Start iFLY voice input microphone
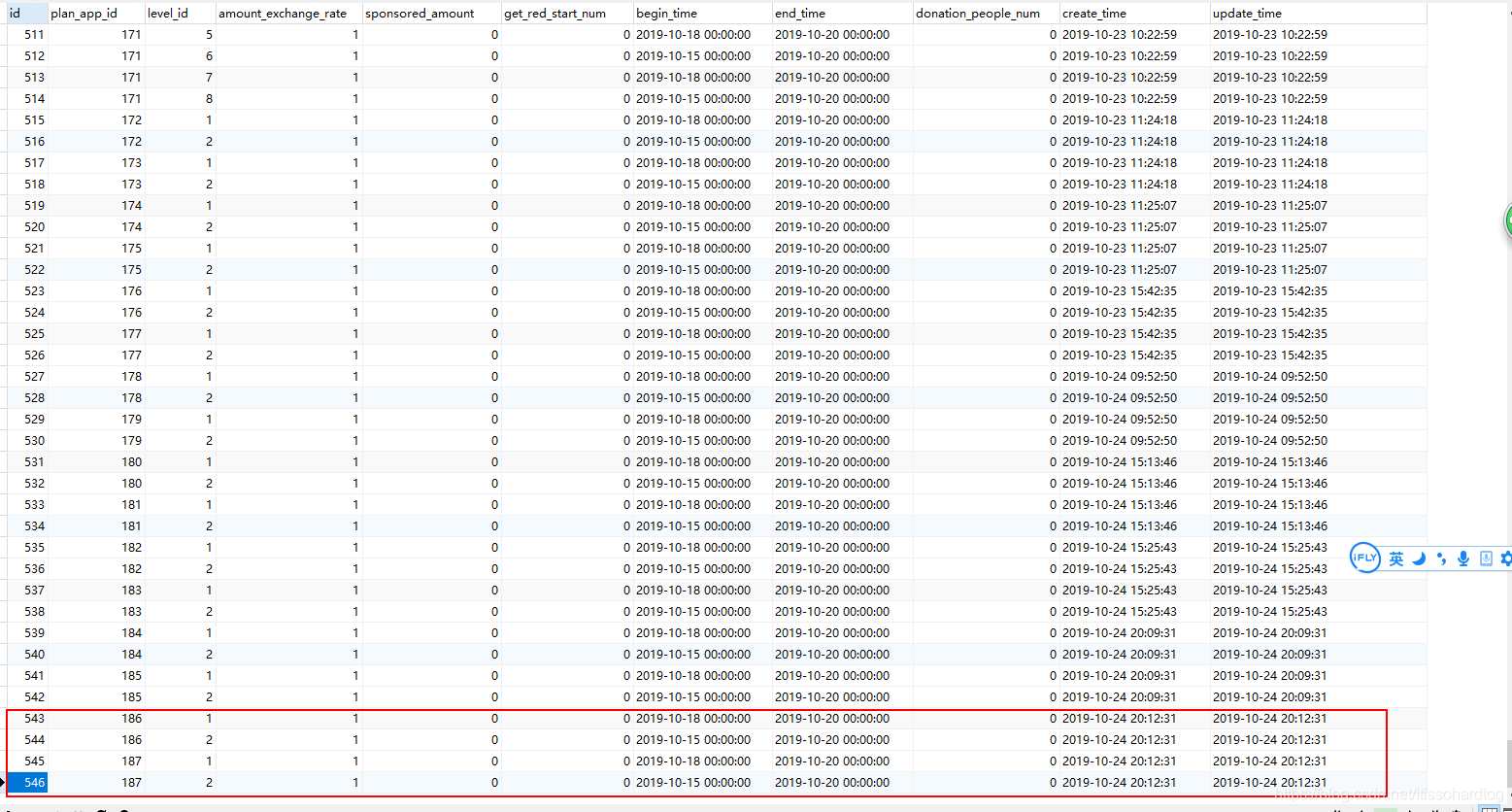Image resolution: width=1512 pixels, height=812 pixels. (1463, 558)
